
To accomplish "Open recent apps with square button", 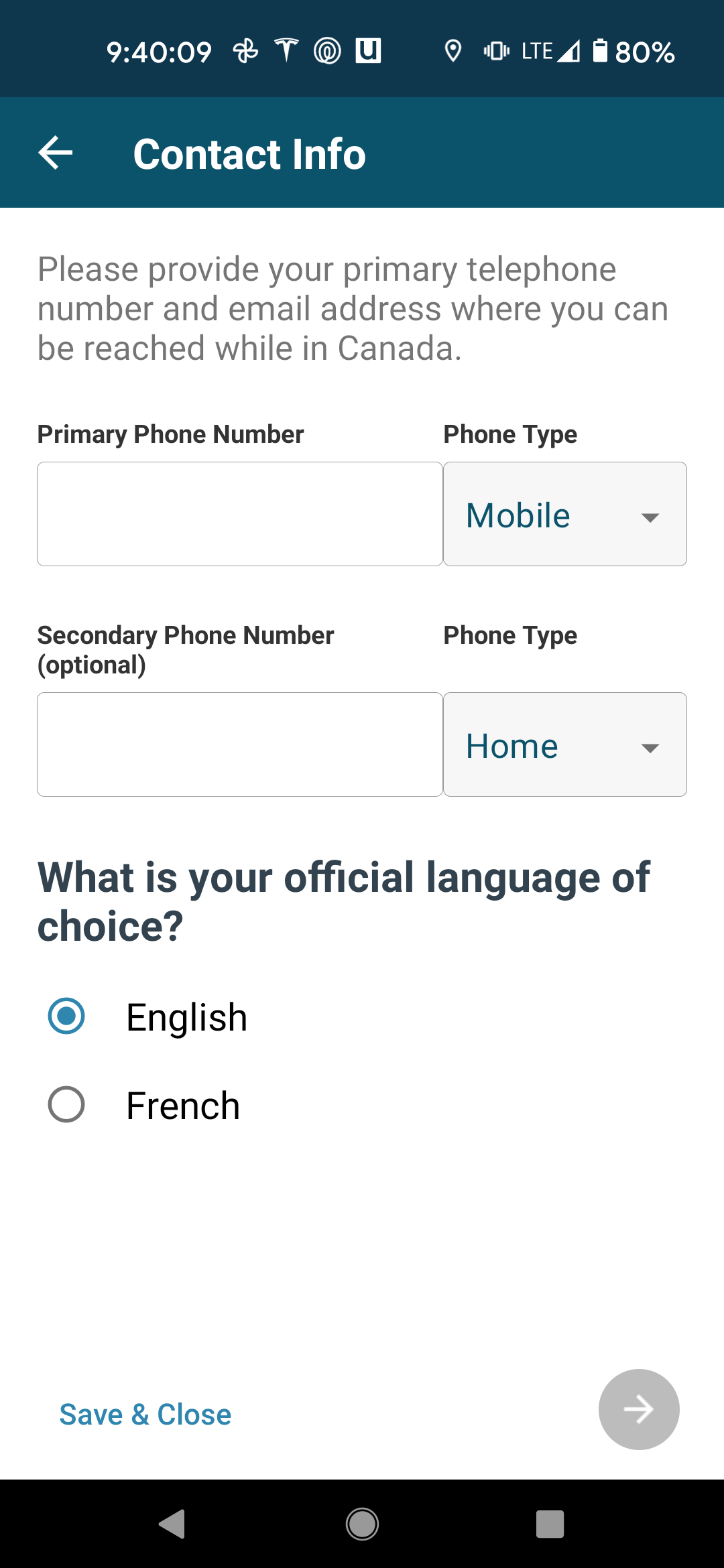I will (x=550, y=1524).
